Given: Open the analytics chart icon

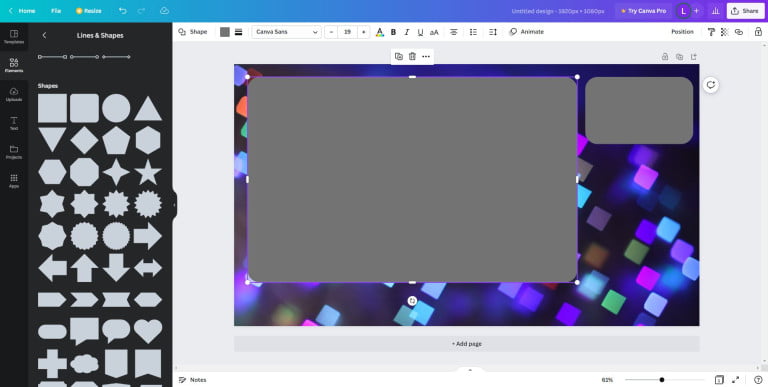Looking at the screenshot, I should (x=716, y=11).
